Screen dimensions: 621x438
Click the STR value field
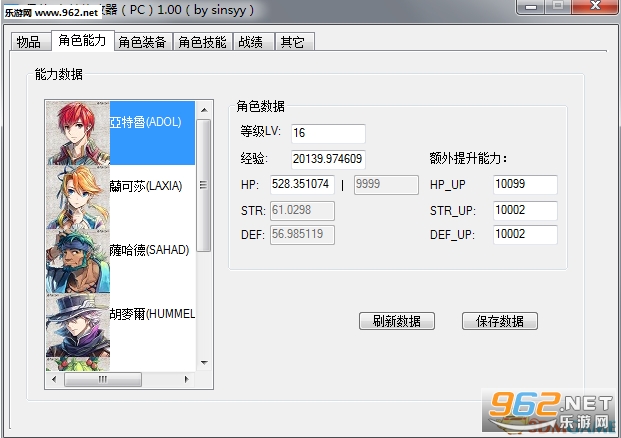[x=302, y=211]
